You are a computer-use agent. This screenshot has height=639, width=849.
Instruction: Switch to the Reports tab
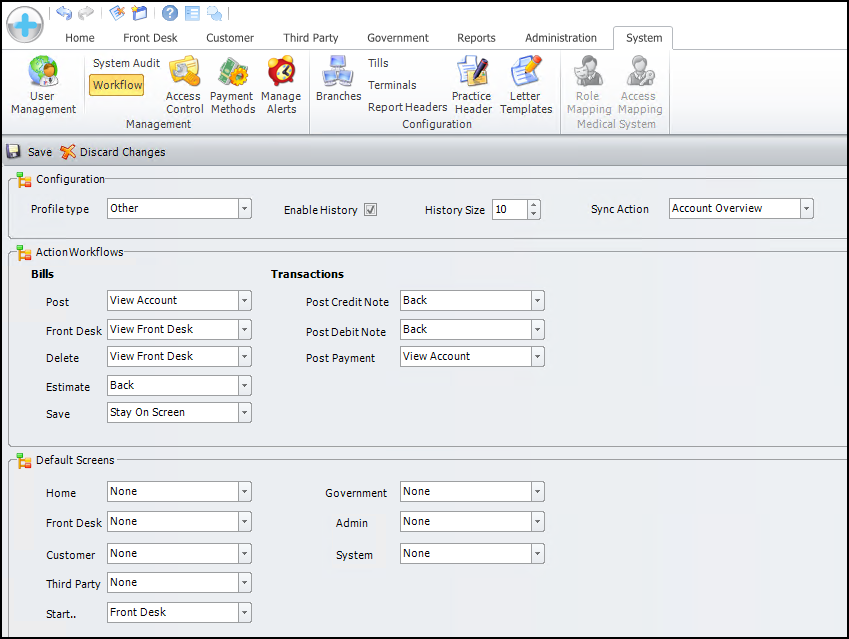pyautogui.click(x=476, y=38)
